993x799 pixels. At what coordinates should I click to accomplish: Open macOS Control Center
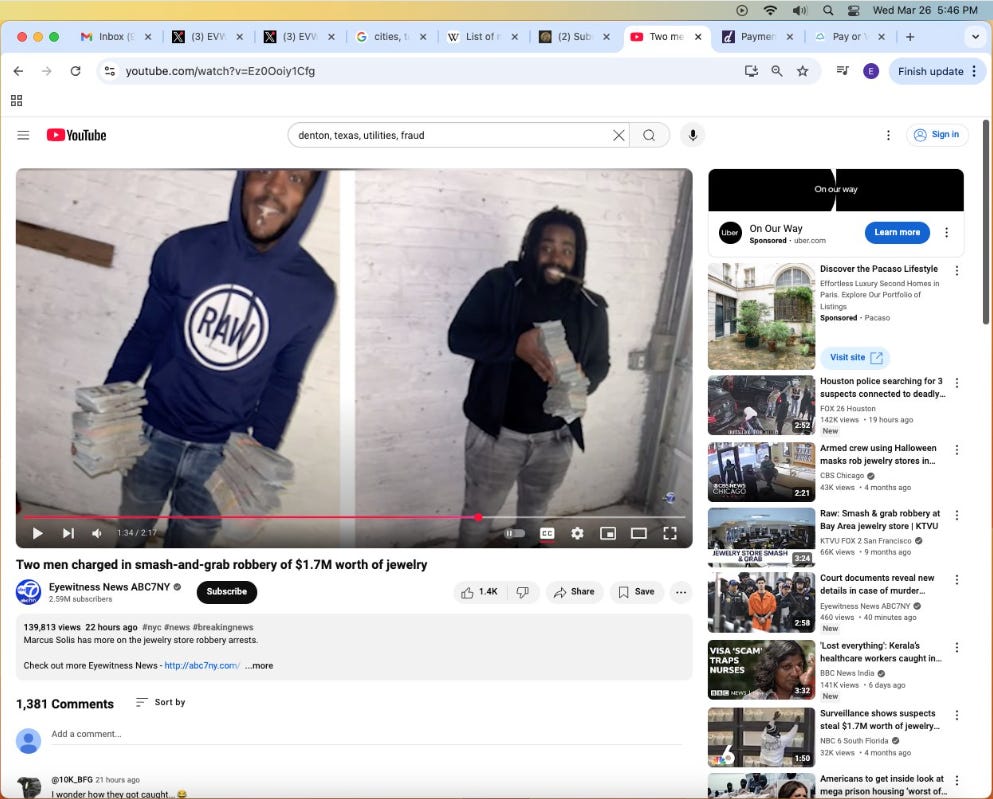(854, 10)
